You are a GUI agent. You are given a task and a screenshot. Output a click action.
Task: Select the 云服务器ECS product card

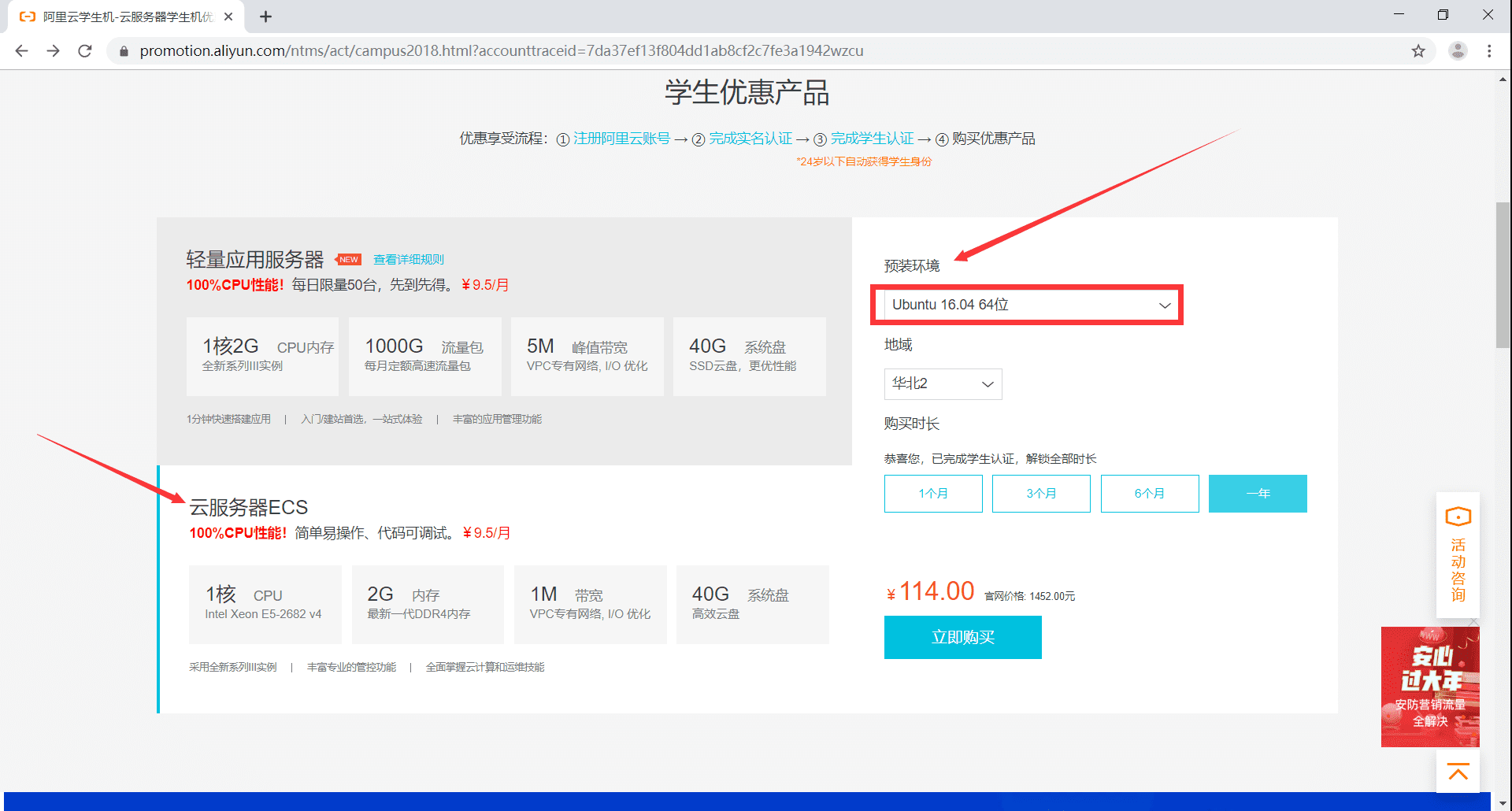[x=504, y=589]
